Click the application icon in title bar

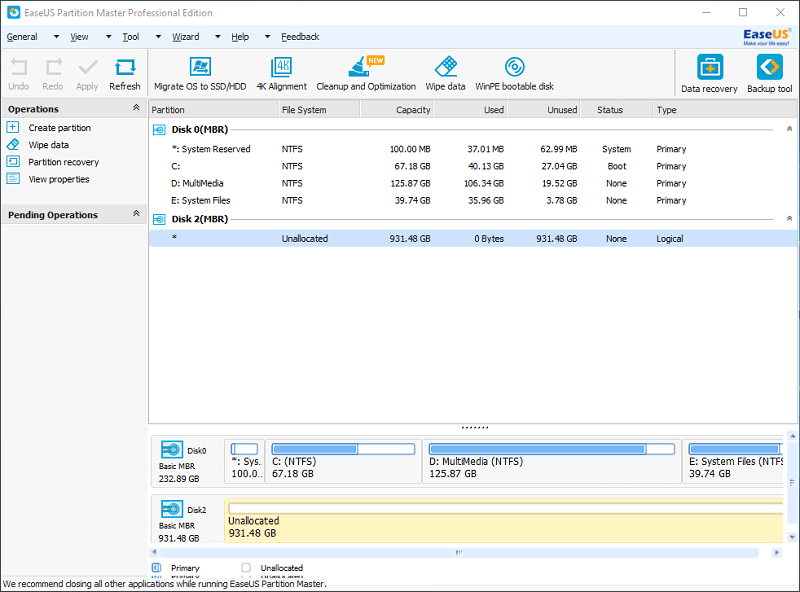click(x=14, y=13)
